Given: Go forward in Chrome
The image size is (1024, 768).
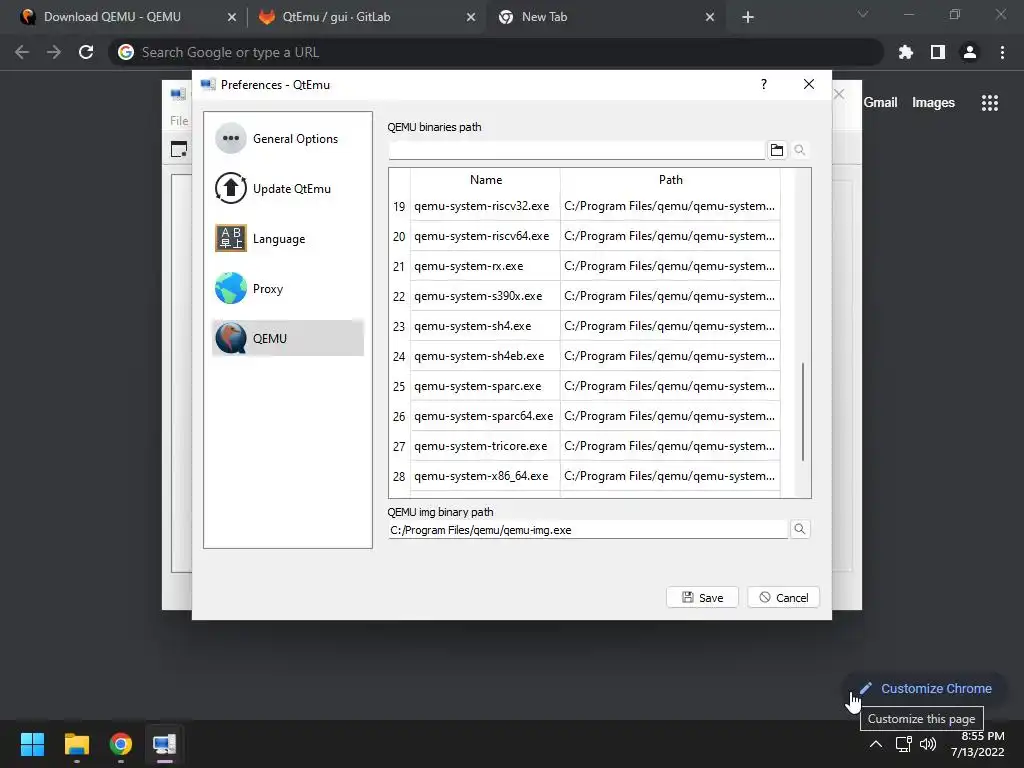Looking at the screenshot, I should coord(54,52).
